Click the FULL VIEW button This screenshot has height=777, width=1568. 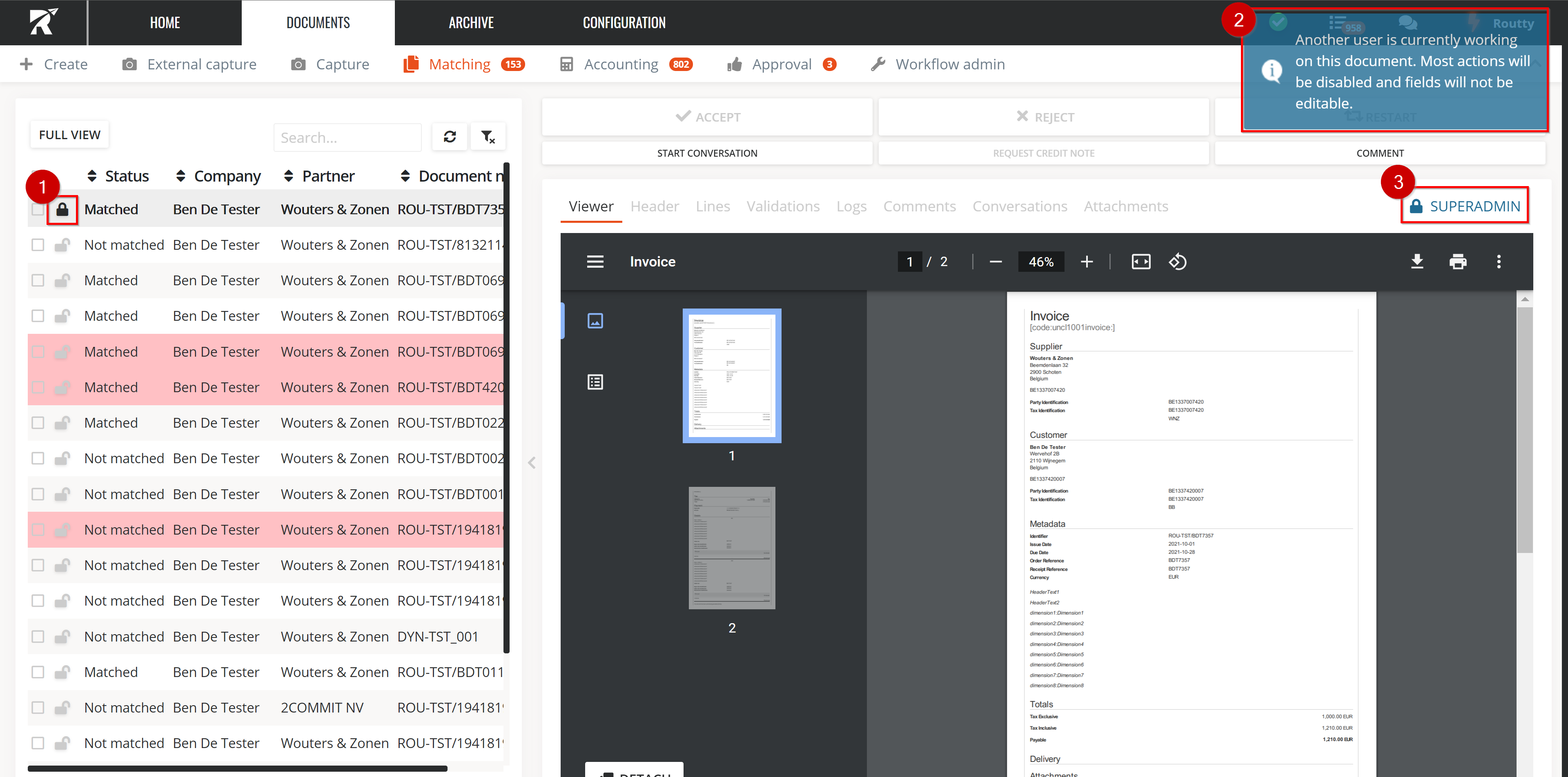(x=69, y=135)
